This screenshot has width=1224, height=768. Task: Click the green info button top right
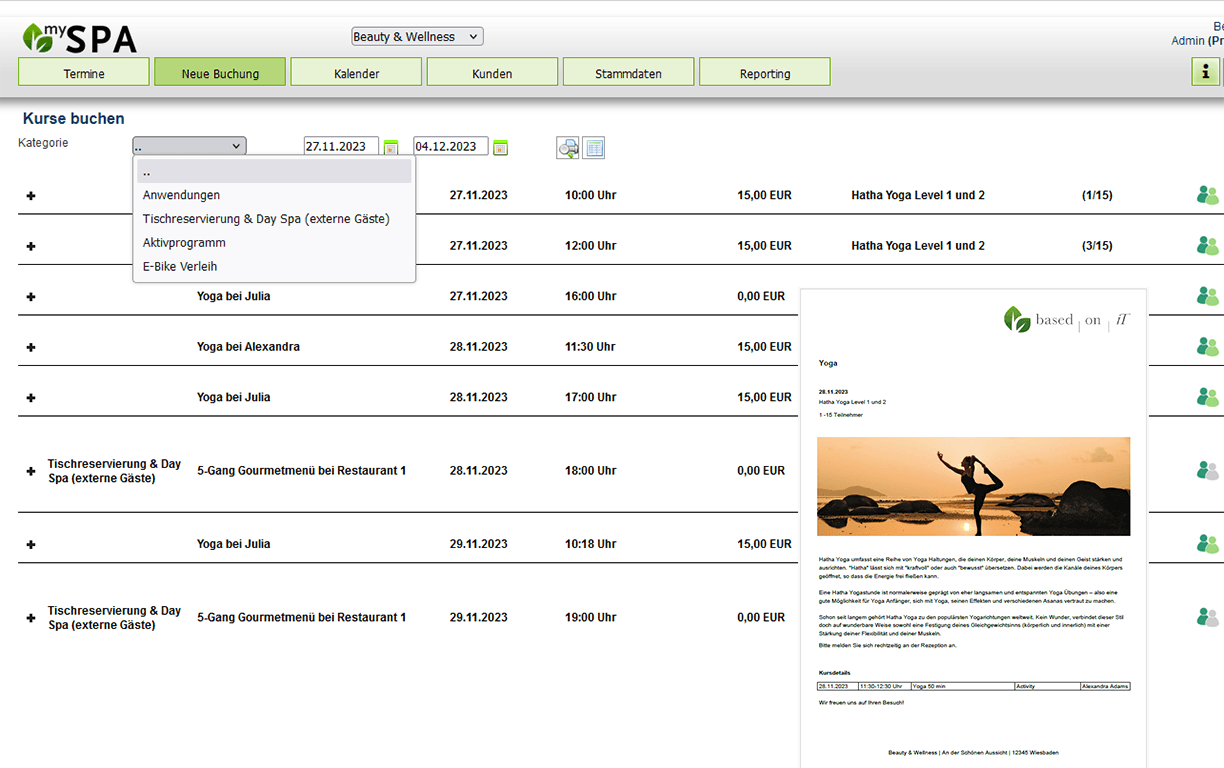(1206, 71)
